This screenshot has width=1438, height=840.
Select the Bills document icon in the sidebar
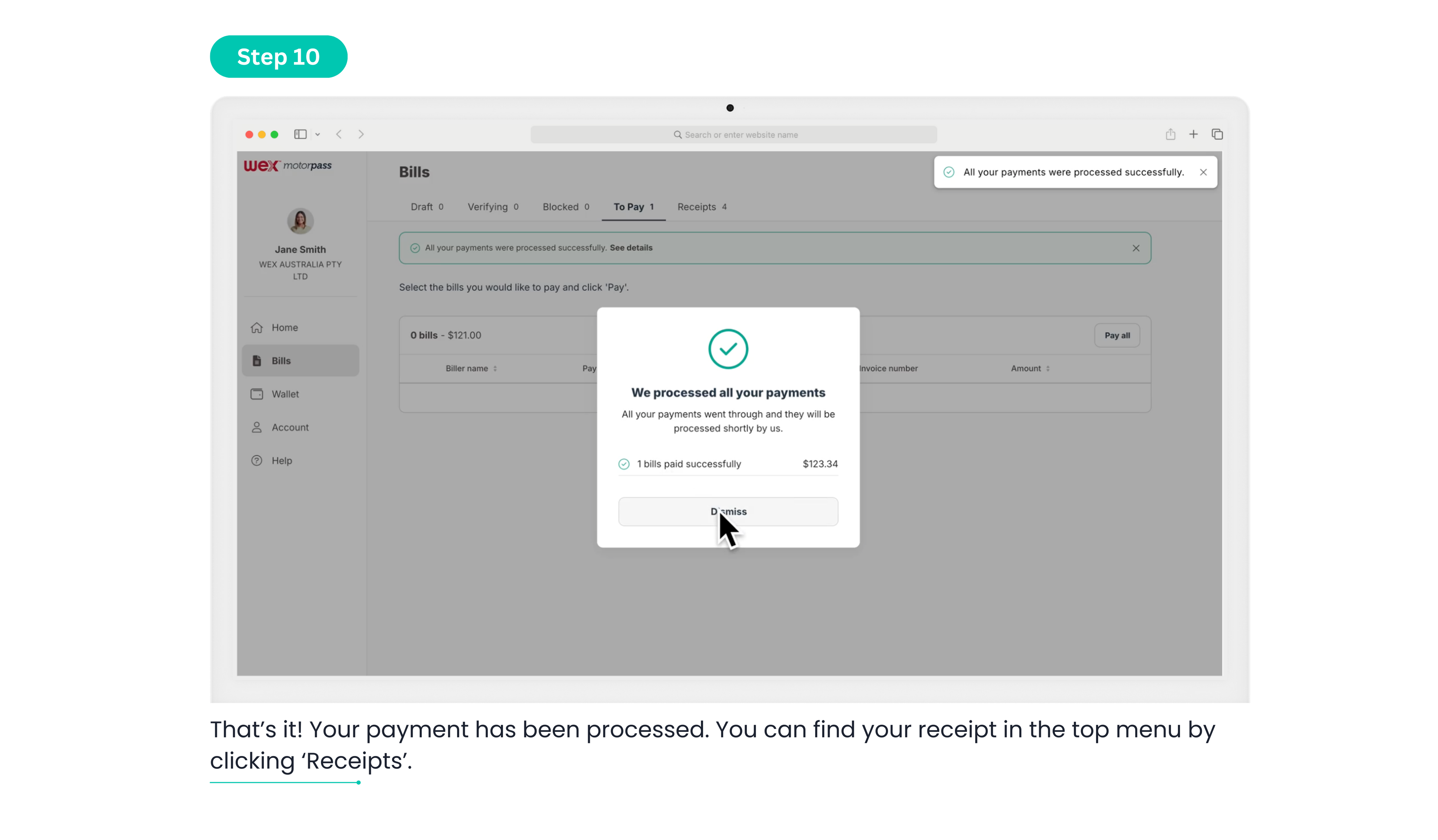point(257,360)
